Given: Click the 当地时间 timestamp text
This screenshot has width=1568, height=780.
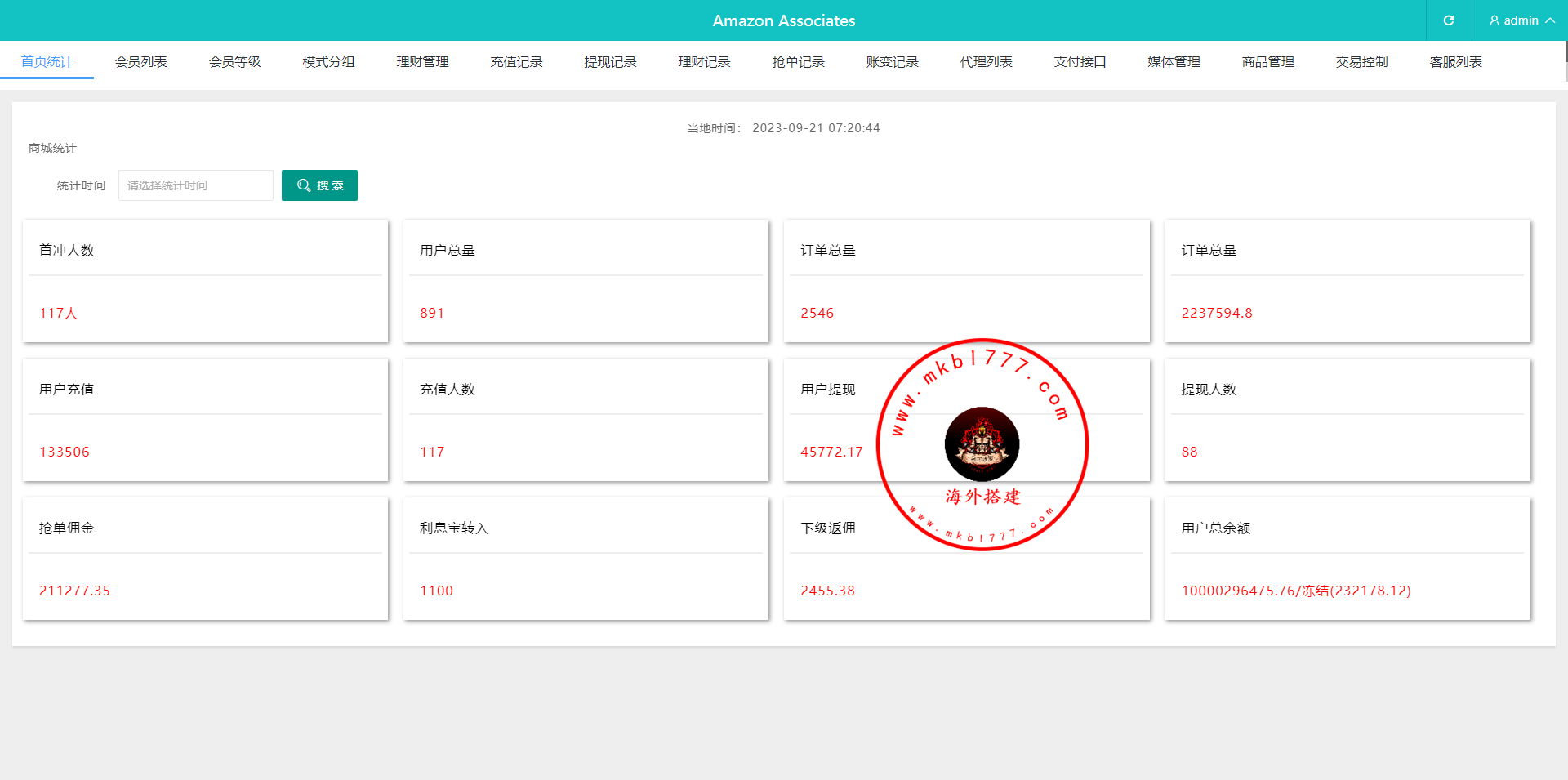Looking at the screenshot, I should (783, 128).
